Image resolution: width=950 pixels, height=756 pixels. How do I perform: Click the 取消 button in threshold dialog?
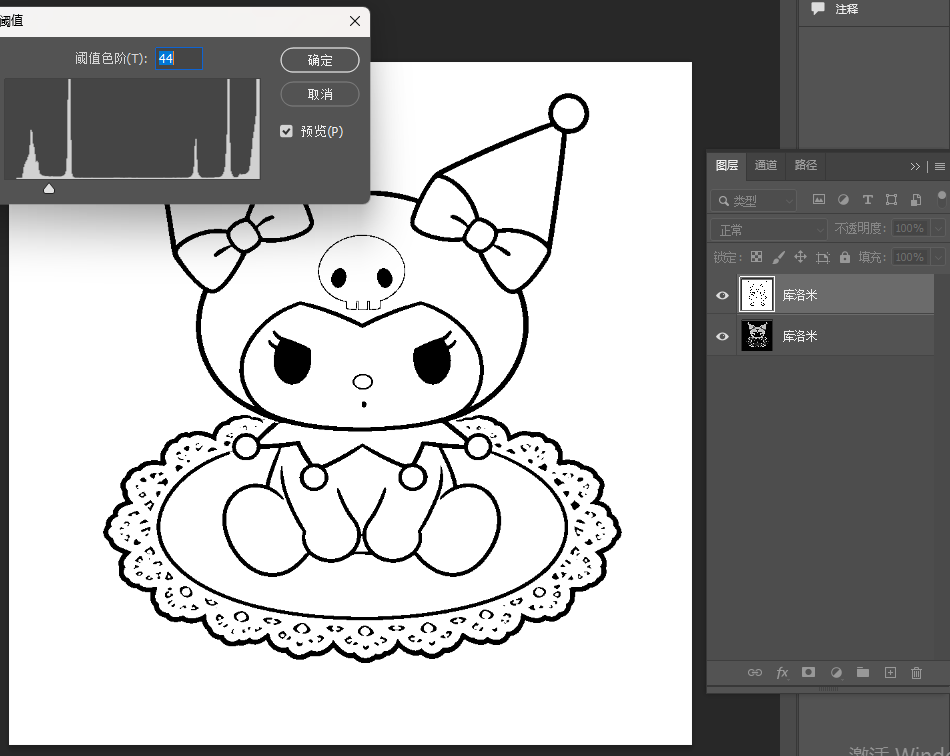pyautogui.click(x=320, y=94)
